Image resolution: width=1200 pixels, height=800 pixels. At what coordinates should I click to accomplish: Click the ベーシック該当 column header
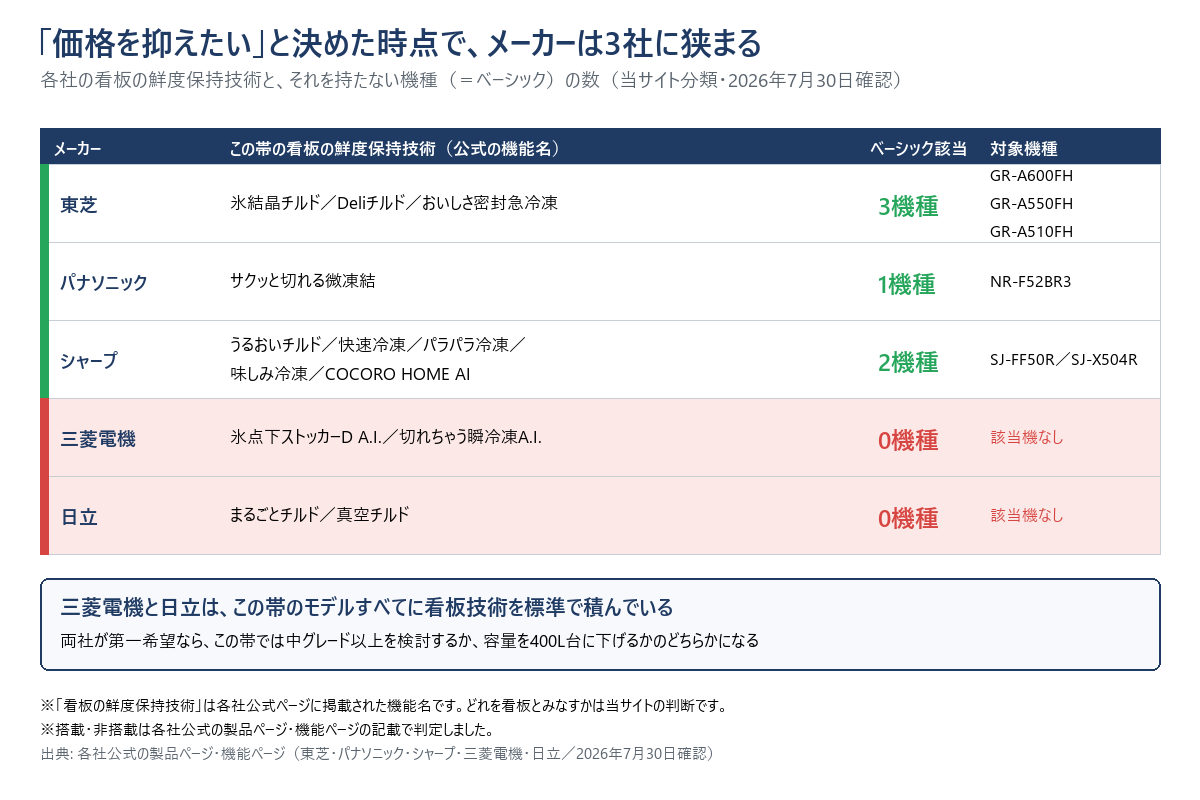point(919,149)
